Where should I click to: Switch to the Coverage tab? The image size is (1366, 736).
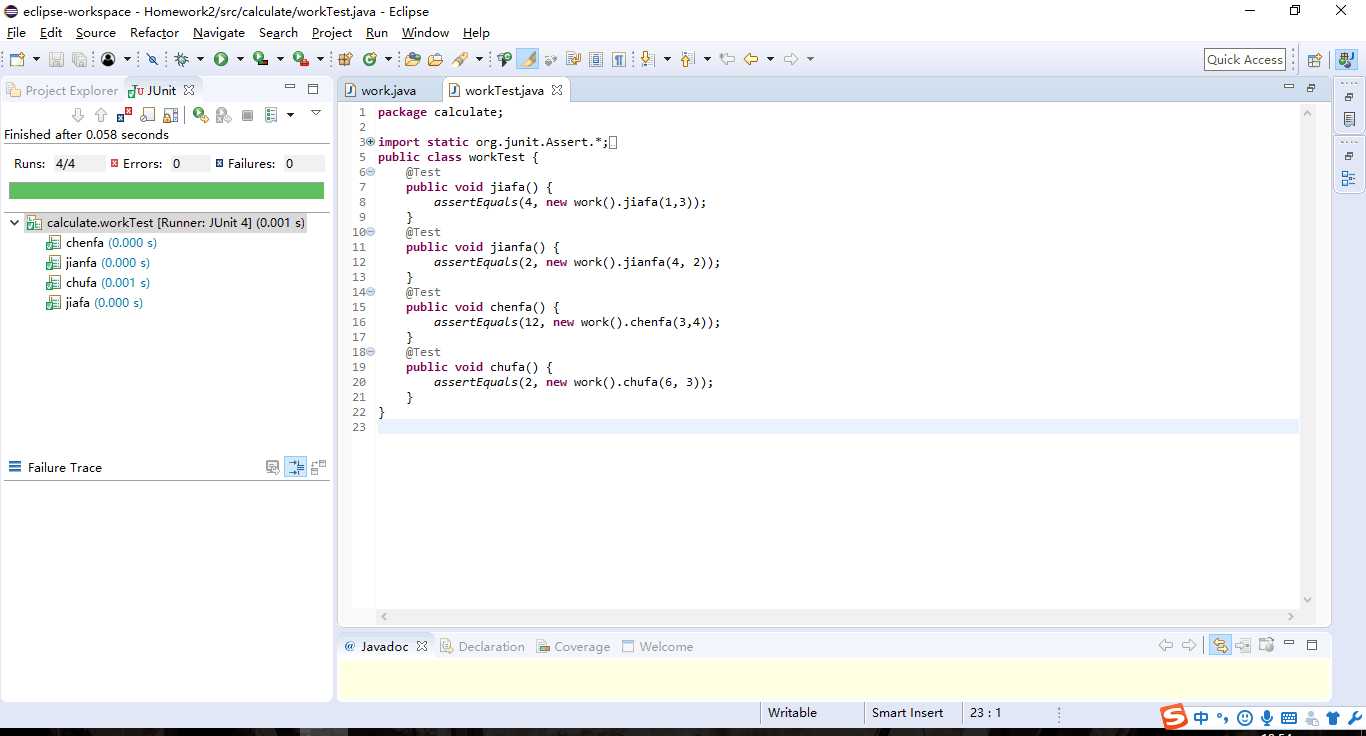pyautogui.click(x=573, y=647)
